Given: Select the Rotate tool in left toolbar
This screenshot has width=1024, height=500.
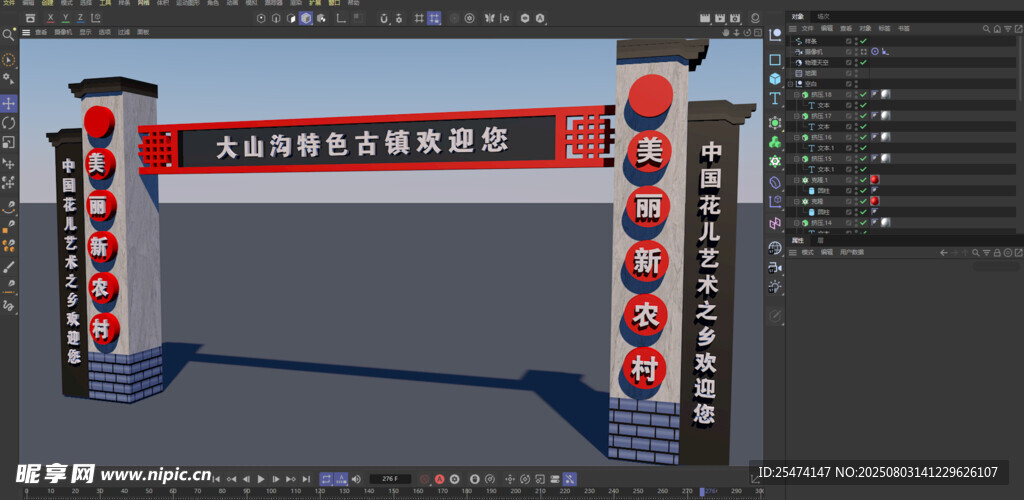Looking at the screenshot, I should click(9, 122).
